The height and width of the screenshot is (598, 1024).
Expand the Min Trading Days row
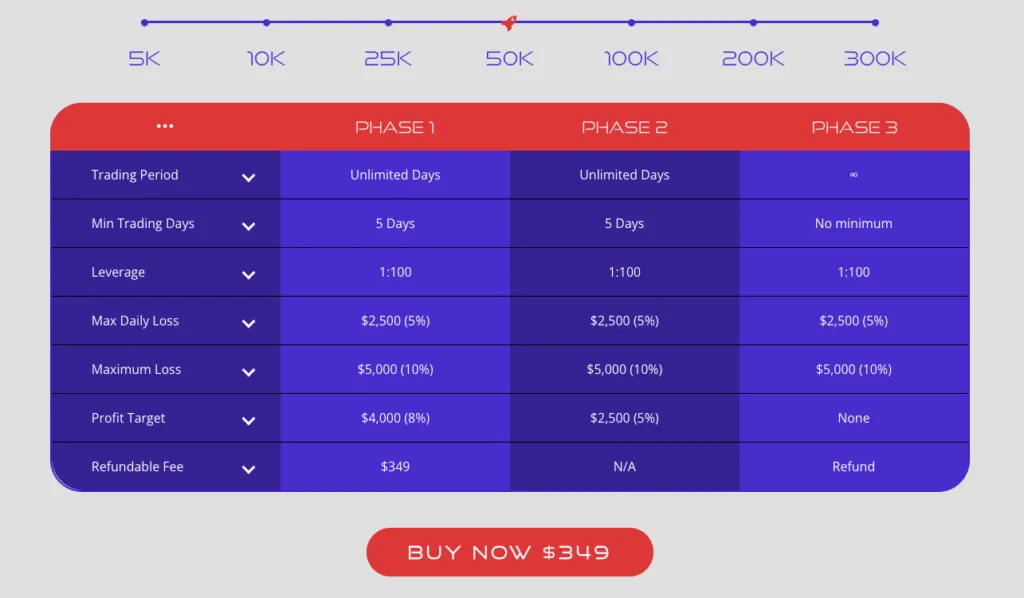pos(248,226)
